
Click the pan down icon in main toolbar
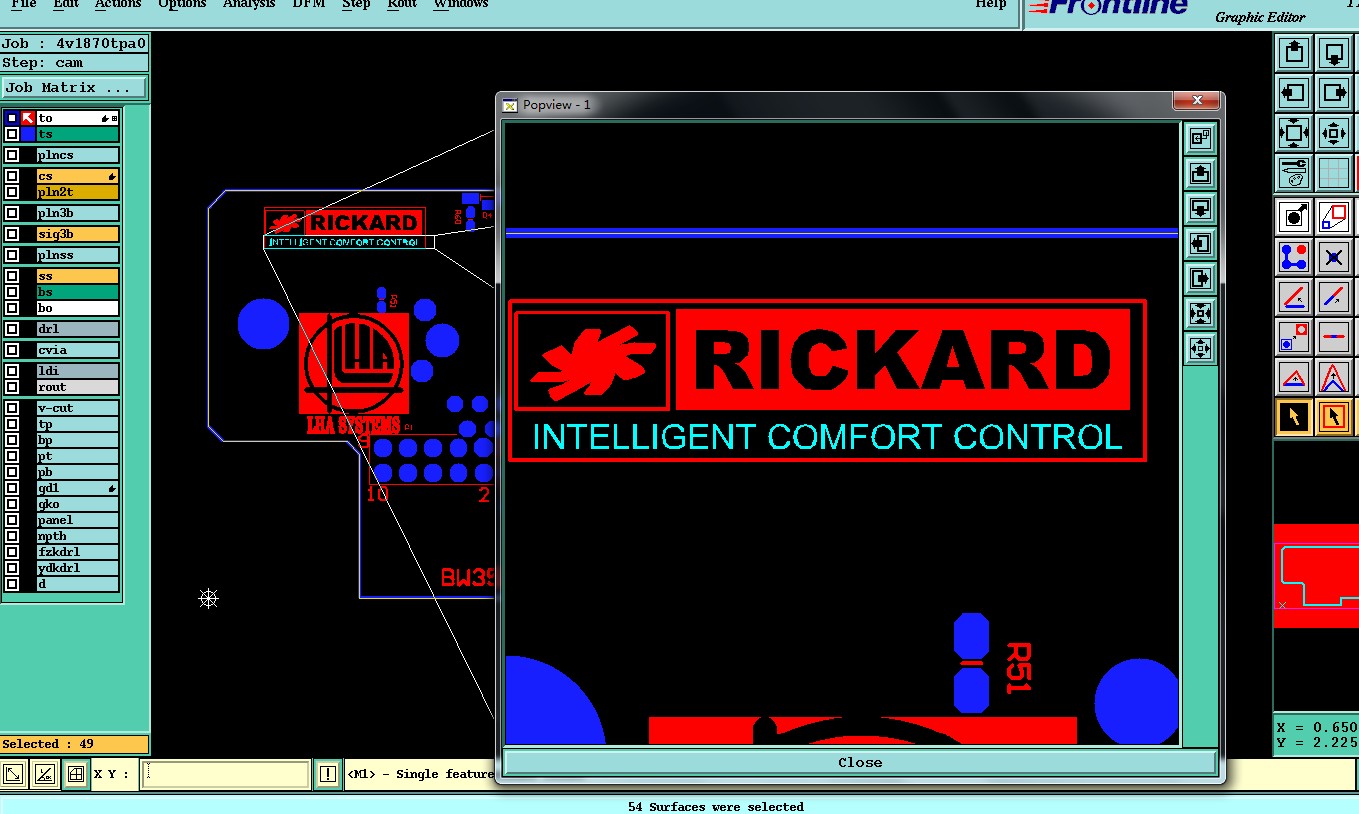pyautogui.click(x=1333, y=52)
